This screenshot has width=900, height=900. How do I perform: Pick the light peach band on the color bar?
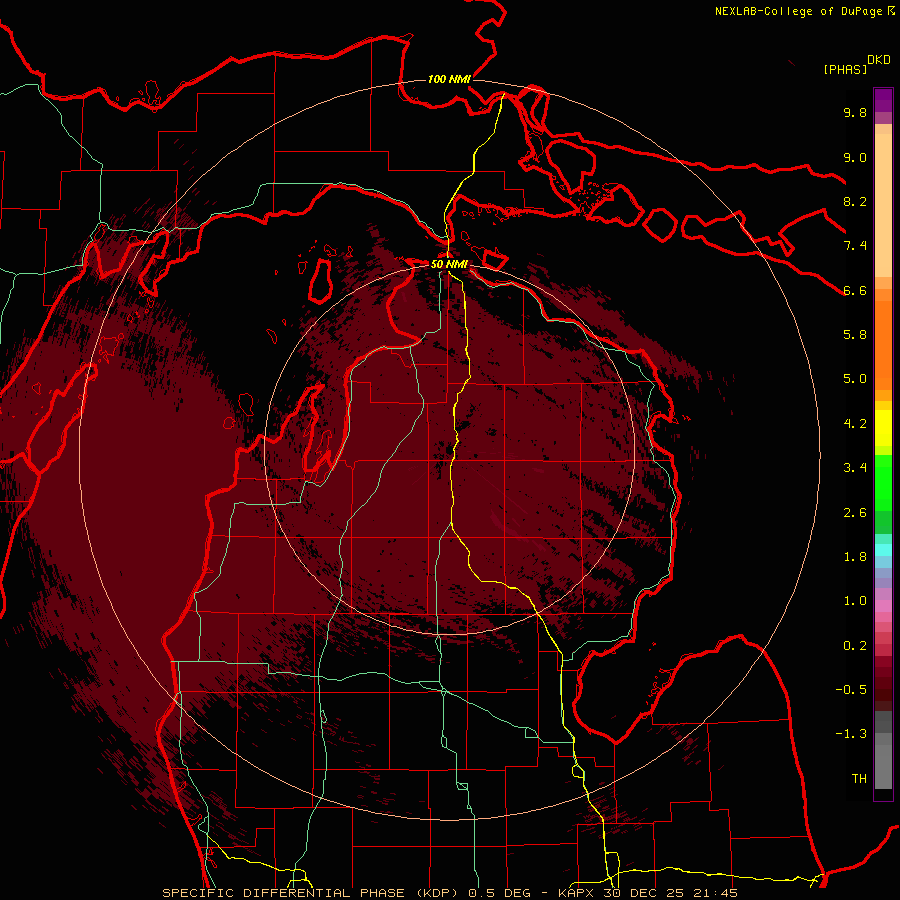pyautogui.click(x=883, y=207)
